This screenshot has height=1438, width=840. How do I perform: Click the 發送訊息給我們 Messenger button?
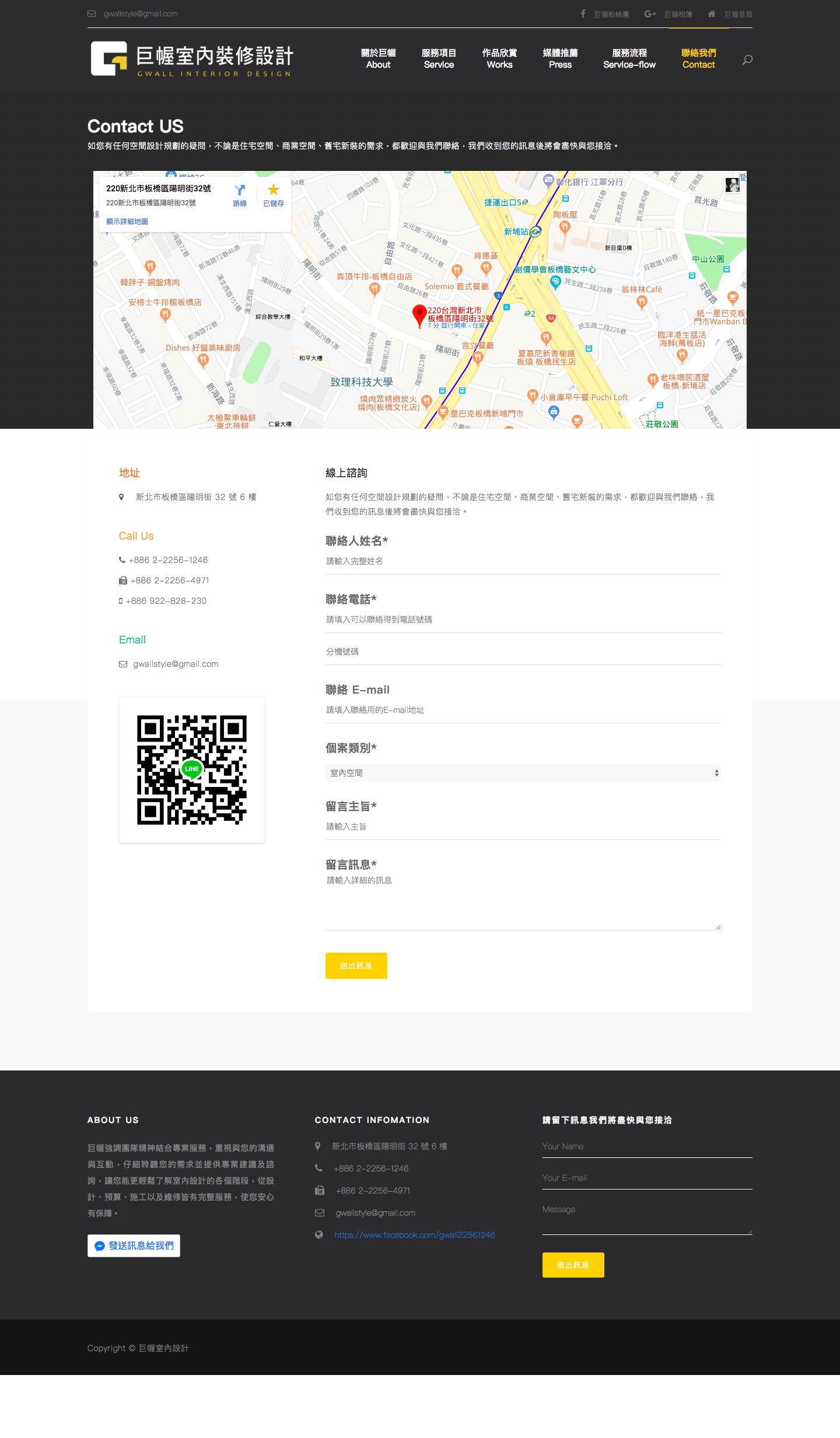(x=134, y=1245)
